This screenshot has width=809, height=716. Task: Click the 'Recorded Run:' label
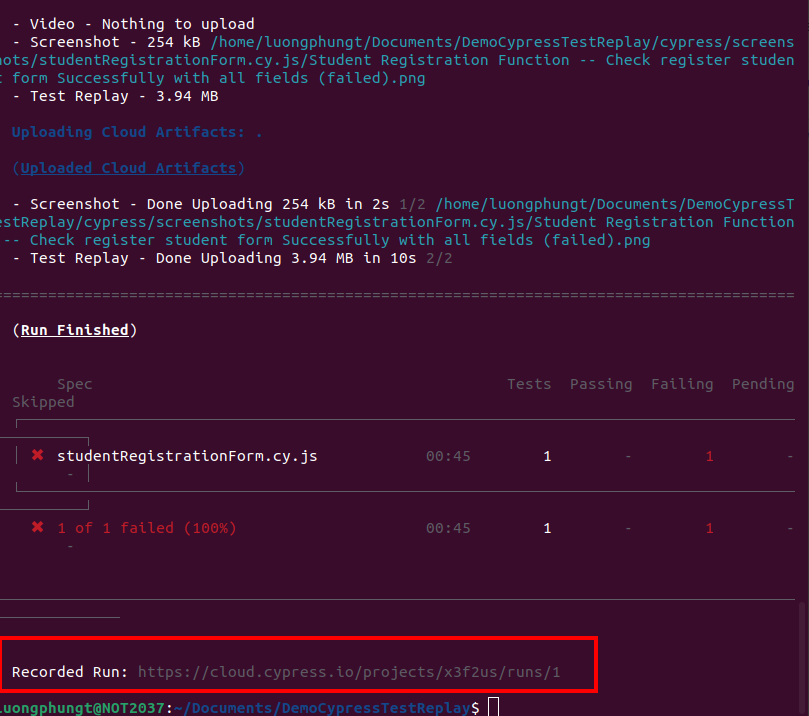click(70, 672)
